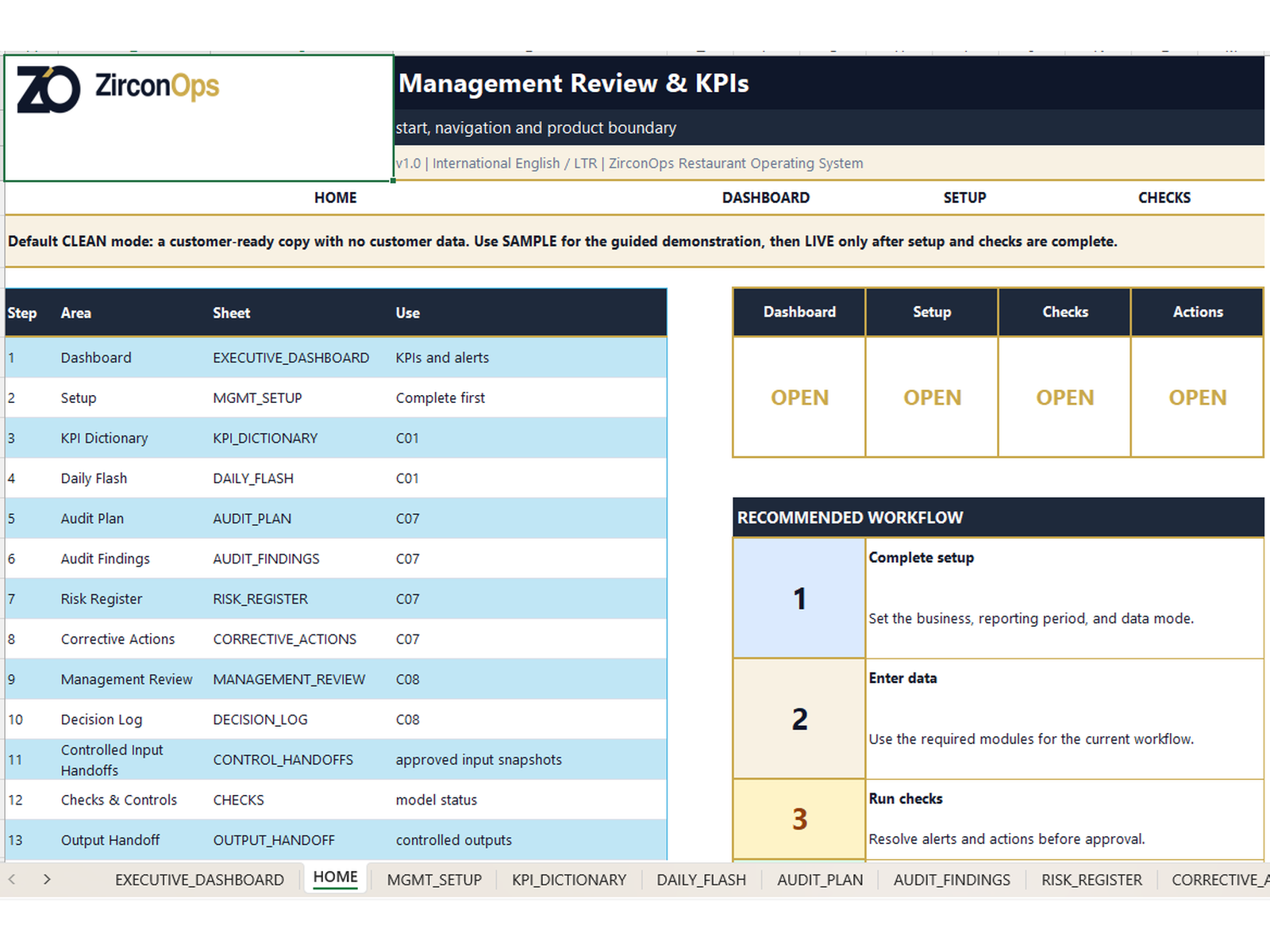Click the CHECKS navigation link
The width and height of the screenshot is (1270, 952).
pyautogui.click(x=1164, y=198)
